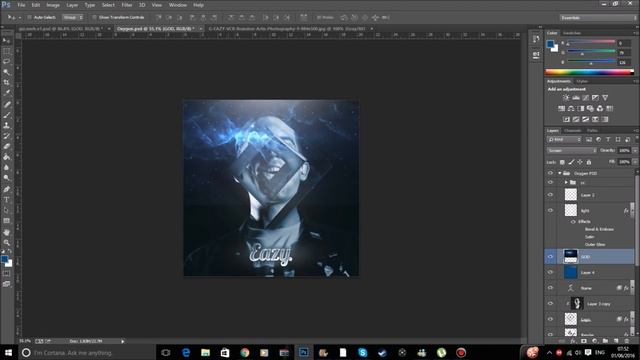Add an Exposure adjustment
This screenshot has width=640, height=360.
(595, 98)
